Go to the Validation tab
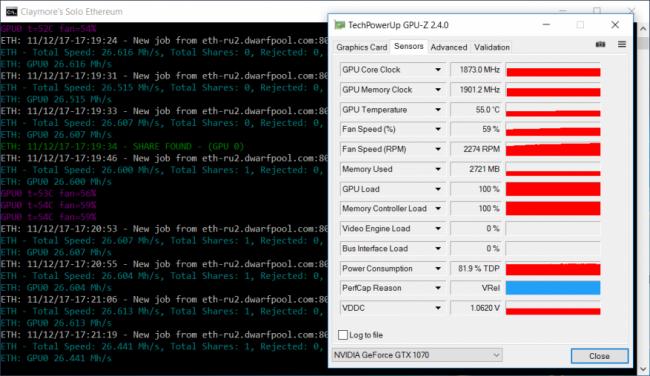 pyautogui.click(x=492, y=47)
